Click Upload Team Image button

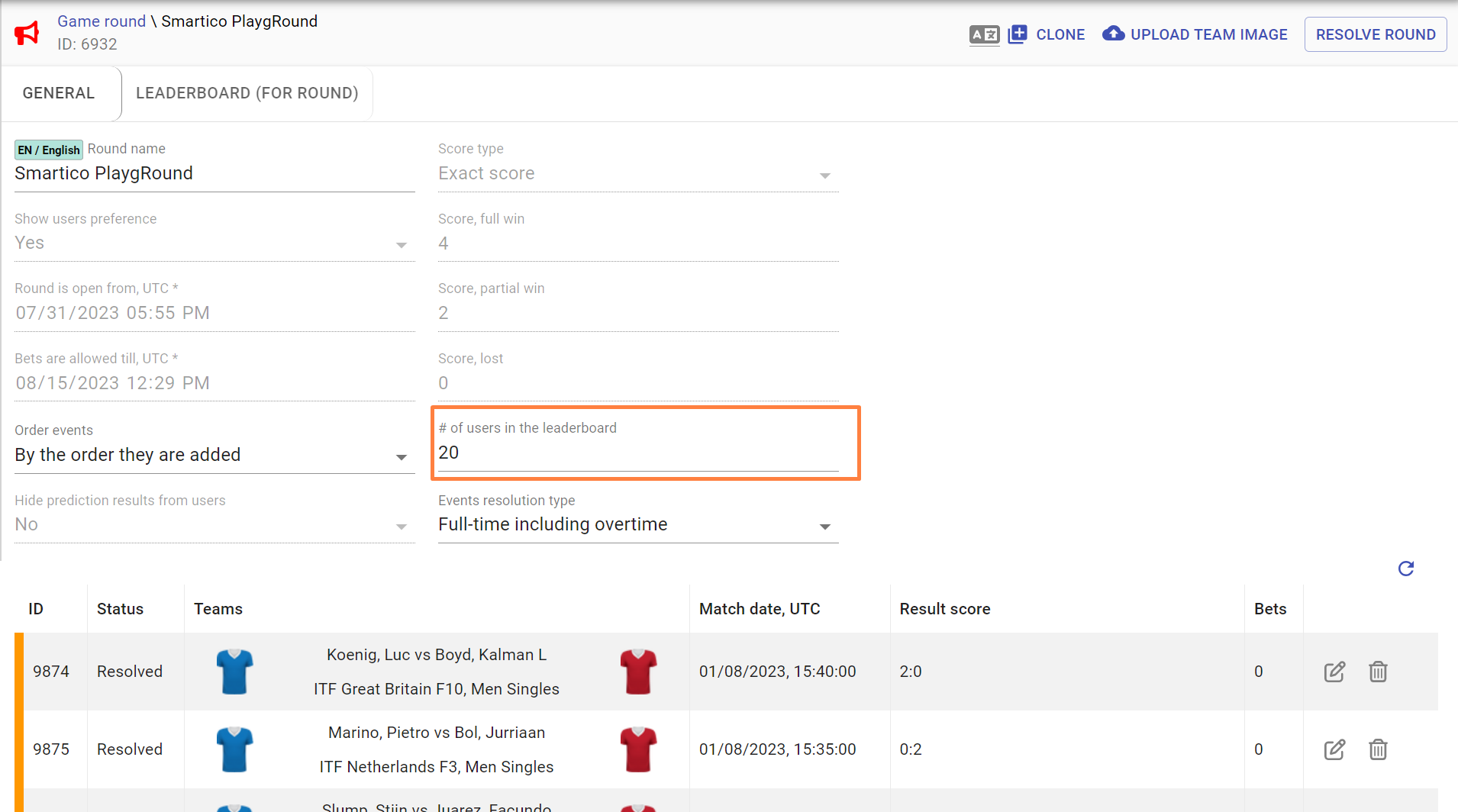(1195, 34)
